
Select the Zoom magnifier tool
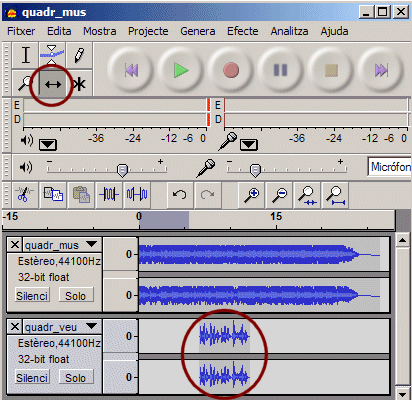26,84
